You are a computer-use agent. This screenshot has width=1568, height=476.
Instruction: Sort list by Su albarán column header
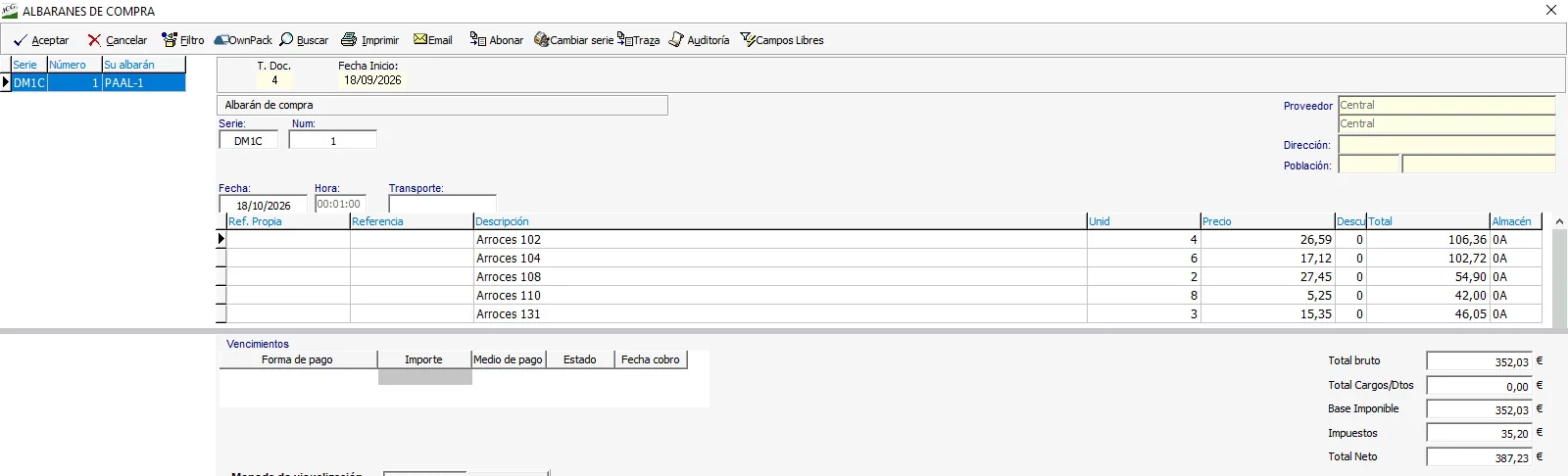pyautogui.click(x=144, y=65)
